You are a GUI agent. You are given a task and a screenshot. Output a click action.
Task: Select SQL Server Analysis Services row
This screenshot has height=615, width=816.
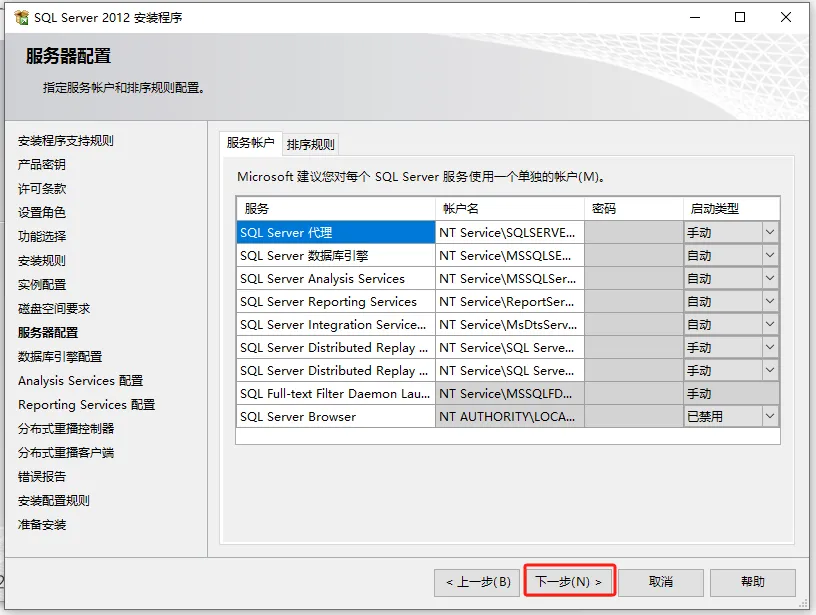(336, 278)
